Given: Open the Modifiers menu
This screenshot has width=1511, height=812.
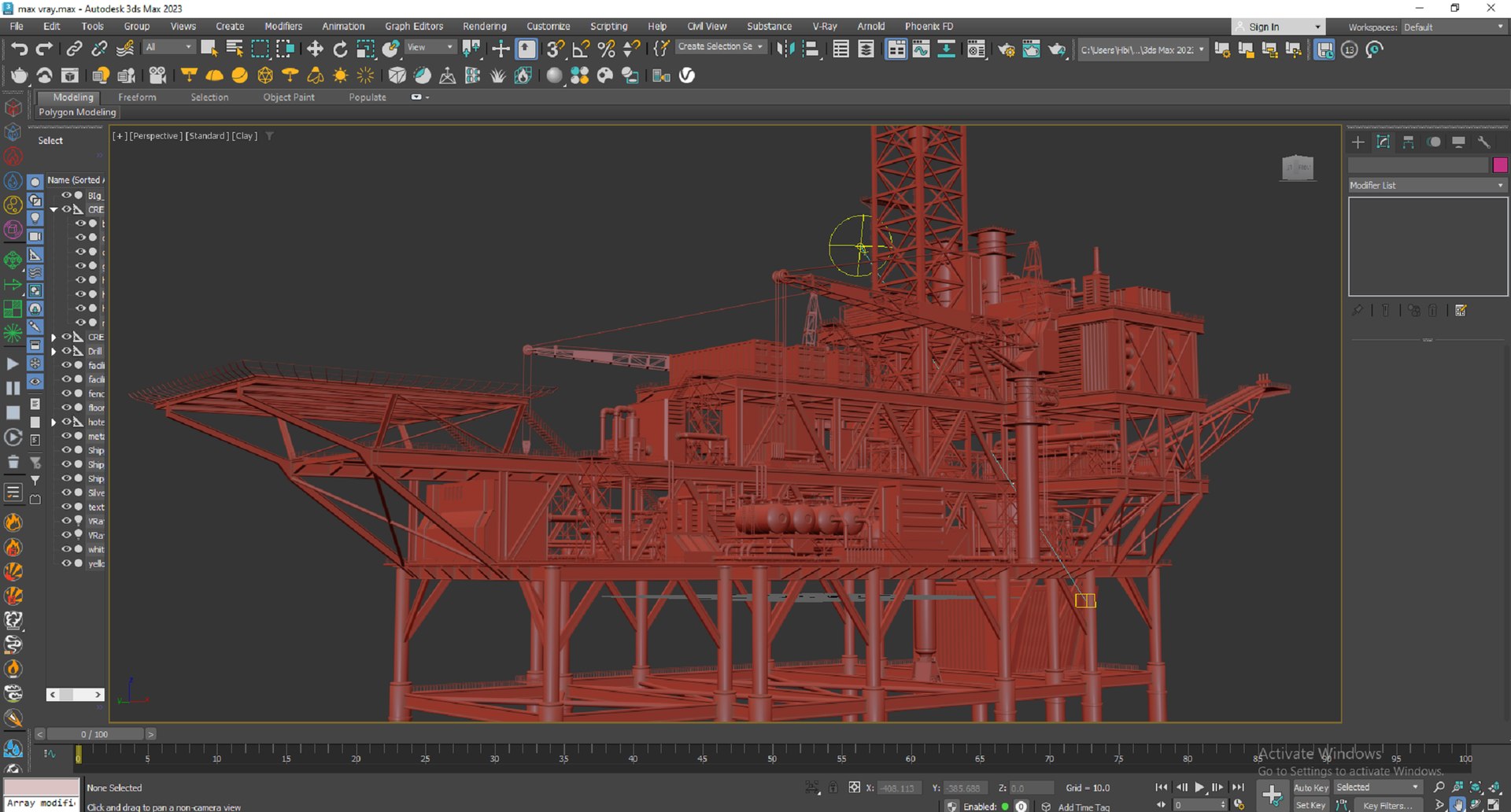Looking at the screenshot, I should click(x=283, y=26).
